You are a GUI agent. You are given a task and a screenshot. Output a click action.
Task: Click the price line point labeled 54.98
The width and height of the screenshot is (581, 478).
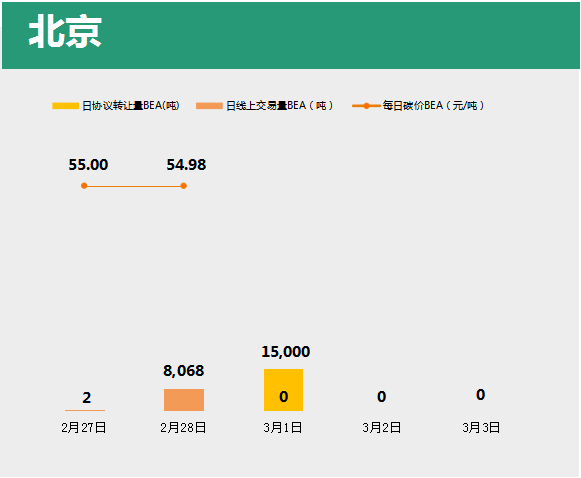183,186
